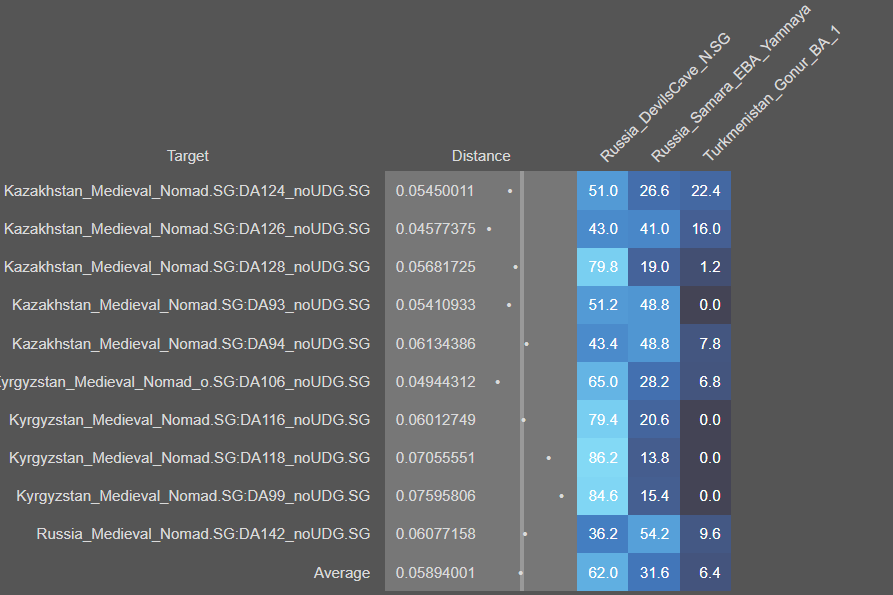This screenshot has height=595, width=893.
Task: Click the Turkmenistan_Gonur_BA_1 column label
Action: (771, 95)
